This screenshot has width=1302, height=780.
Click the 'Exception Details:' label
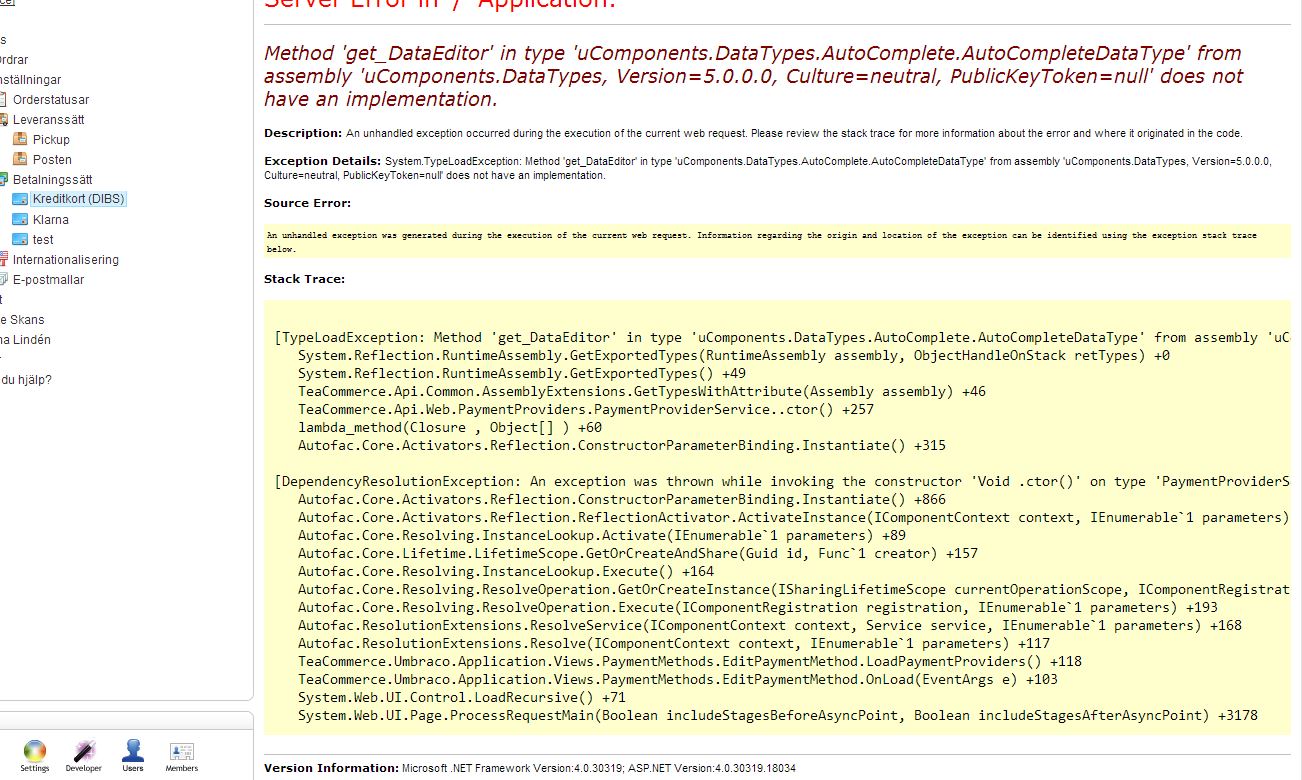point(322,161)
